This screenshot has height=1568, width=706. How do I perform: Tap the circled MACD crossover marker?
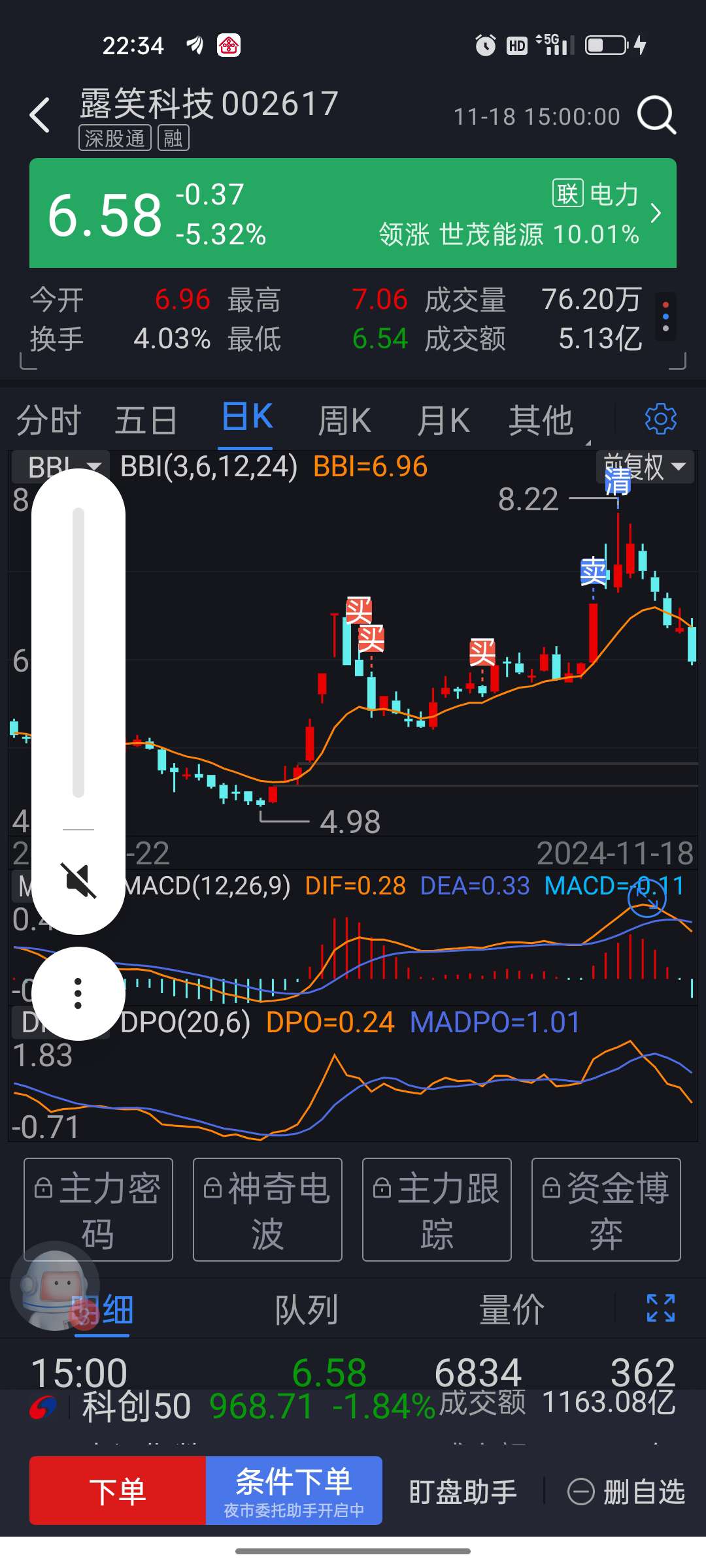click(x=647, y=899)
